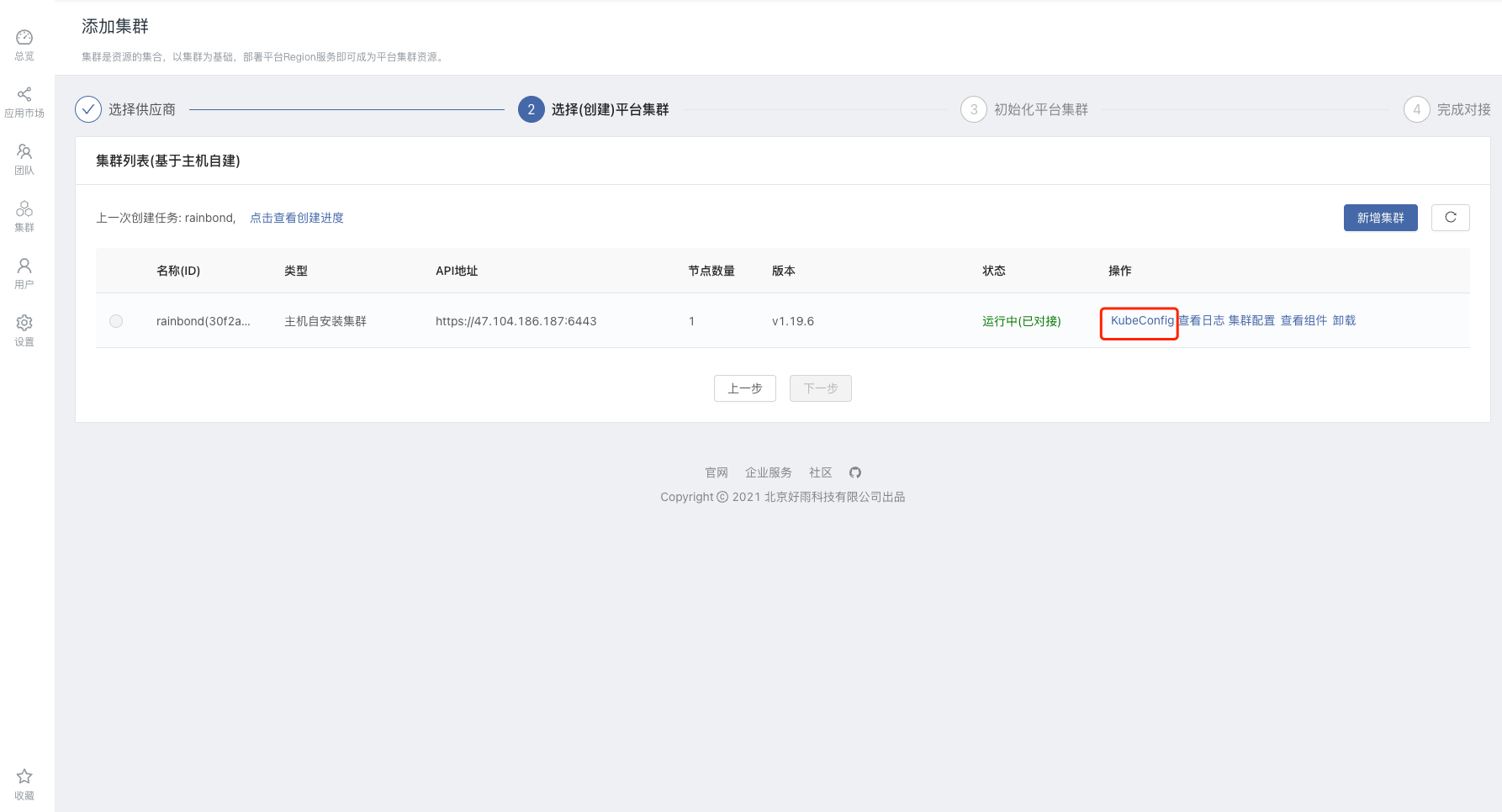Select the rainbond cluster radio button
1502x812 pixels.
[x=116, y=321]
